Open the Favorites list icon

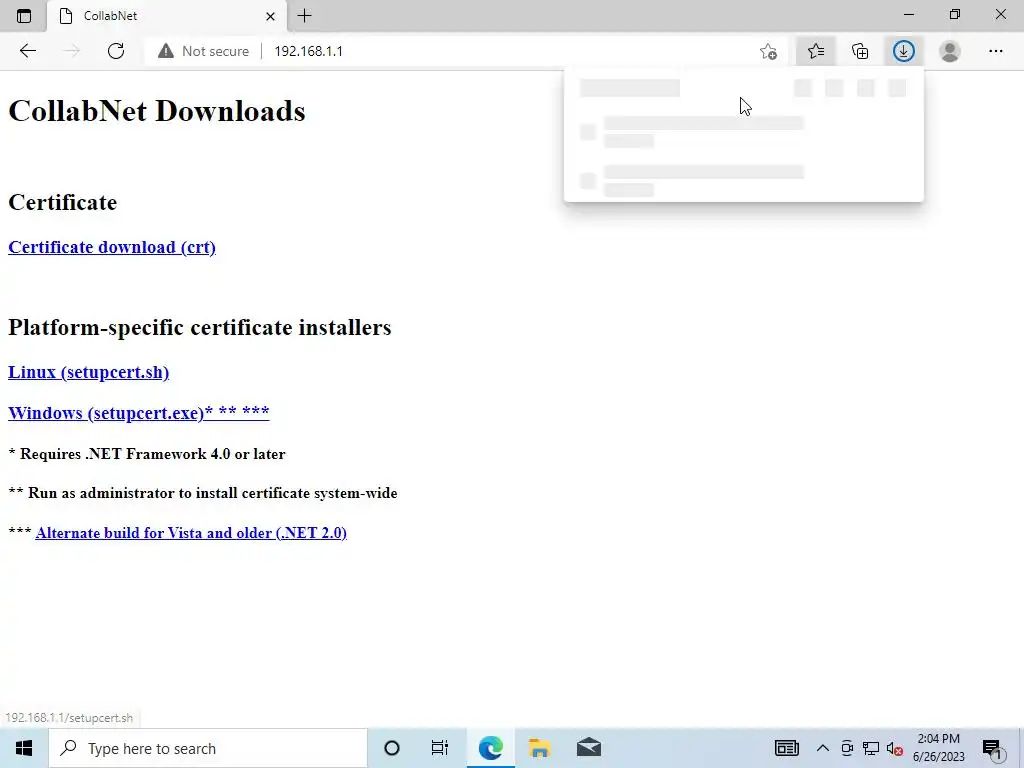point(816,51)
